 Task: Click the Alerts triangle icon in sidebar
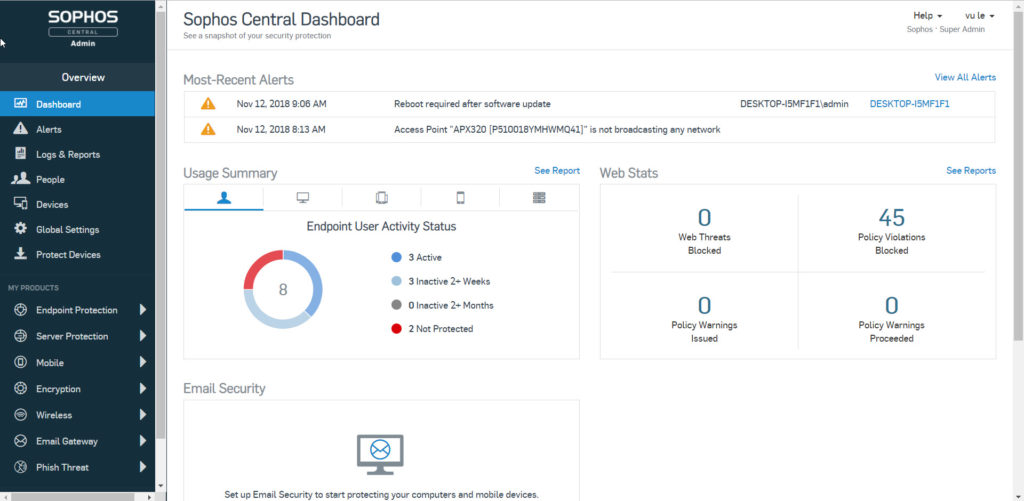(x=20, y=129)
